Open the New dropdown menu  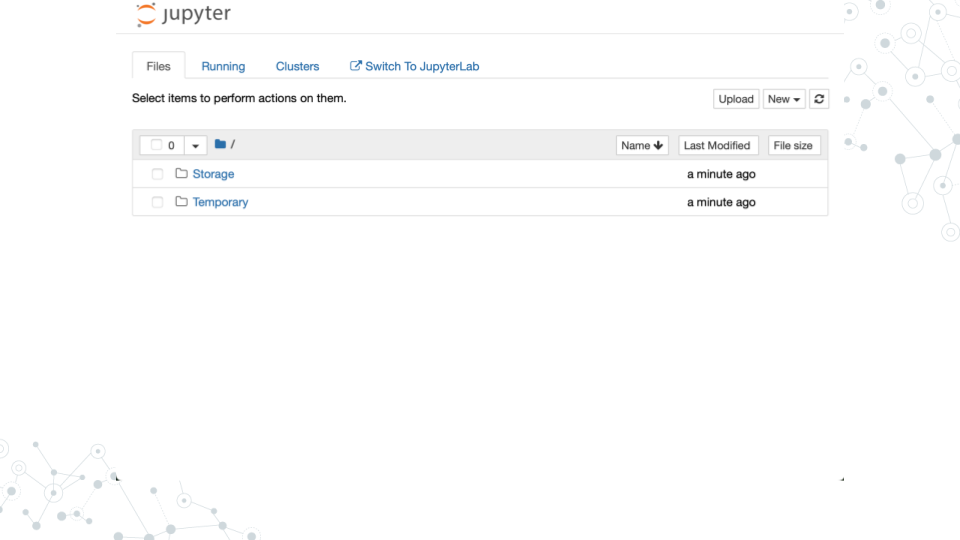[x=784, y=99]
